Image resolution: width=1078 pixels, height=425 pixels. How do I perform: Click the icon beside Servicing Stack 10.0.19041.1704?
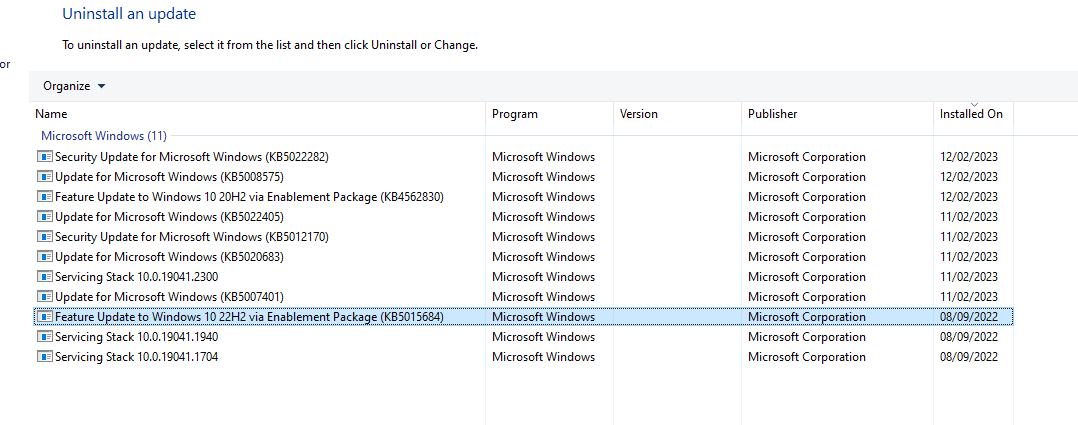coord(45,357)
